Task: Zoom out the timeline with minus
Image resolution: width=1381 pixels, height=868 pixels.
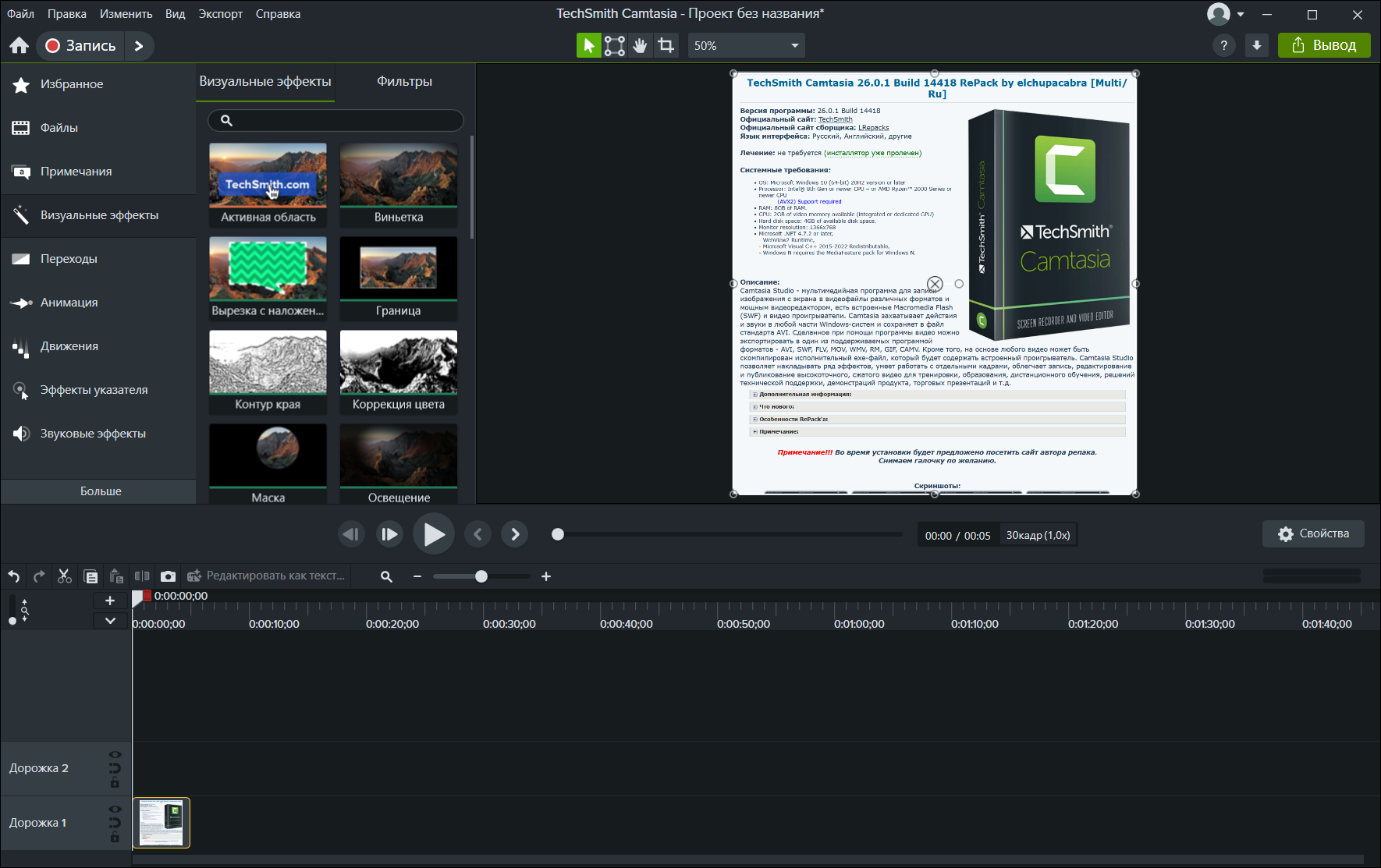Action: (417, 577)
